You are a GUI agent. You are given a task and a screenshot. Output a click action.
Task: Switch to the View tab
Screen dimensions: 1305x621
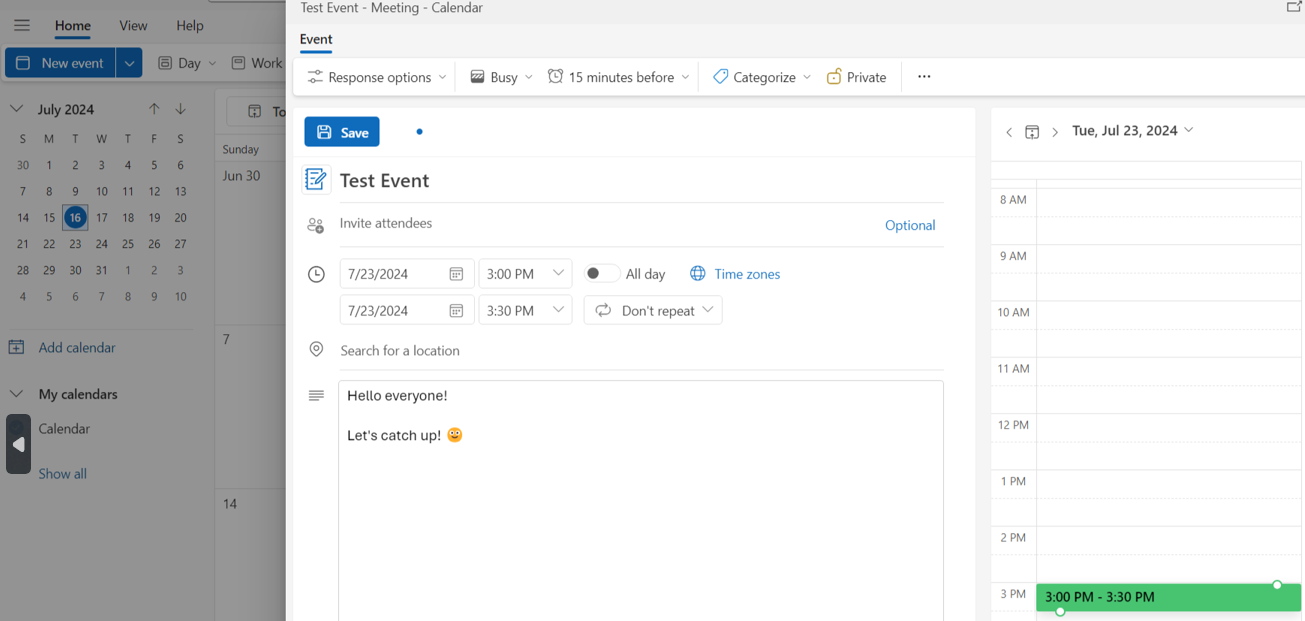coord(133,25)
